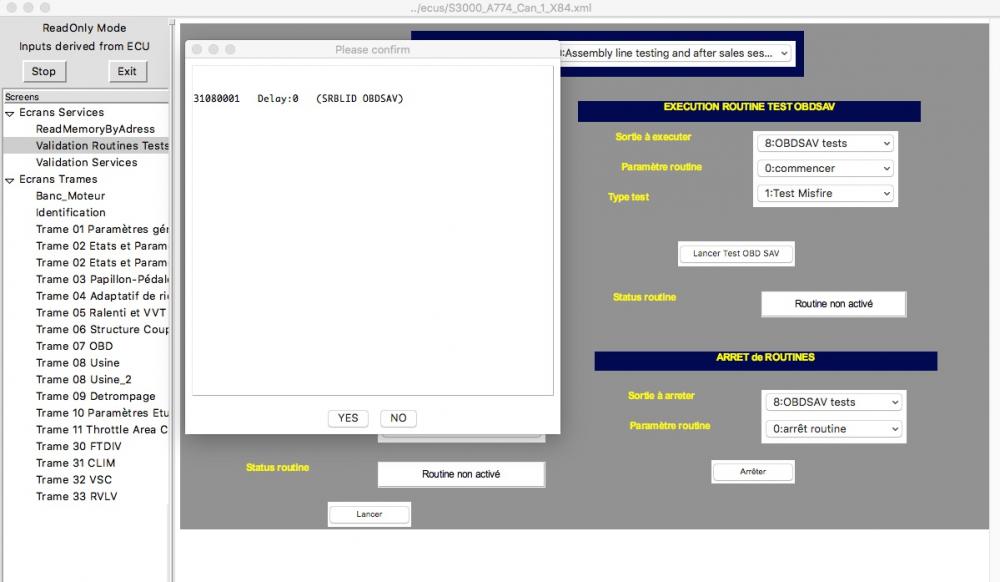1000x582 pixels.
Task: Open Trame 05 Ralenti et VVT
Action: [x=101, y=312]
